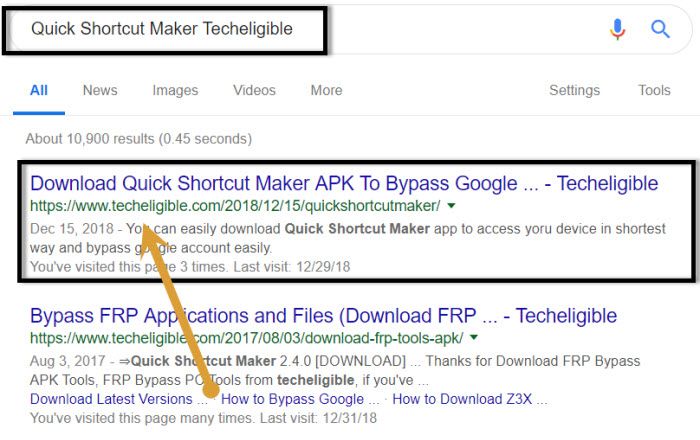Open Bypass FRP Applications and Files result

pos(323,316)
